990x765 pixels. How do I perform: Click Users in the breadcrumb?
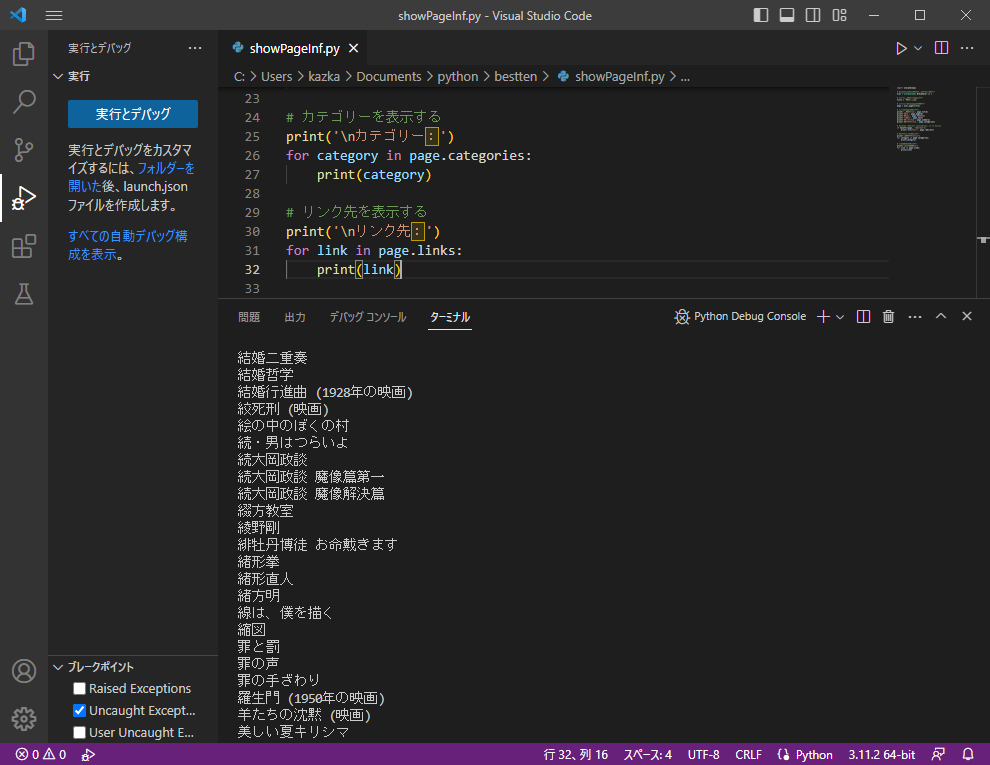(277, 76)
